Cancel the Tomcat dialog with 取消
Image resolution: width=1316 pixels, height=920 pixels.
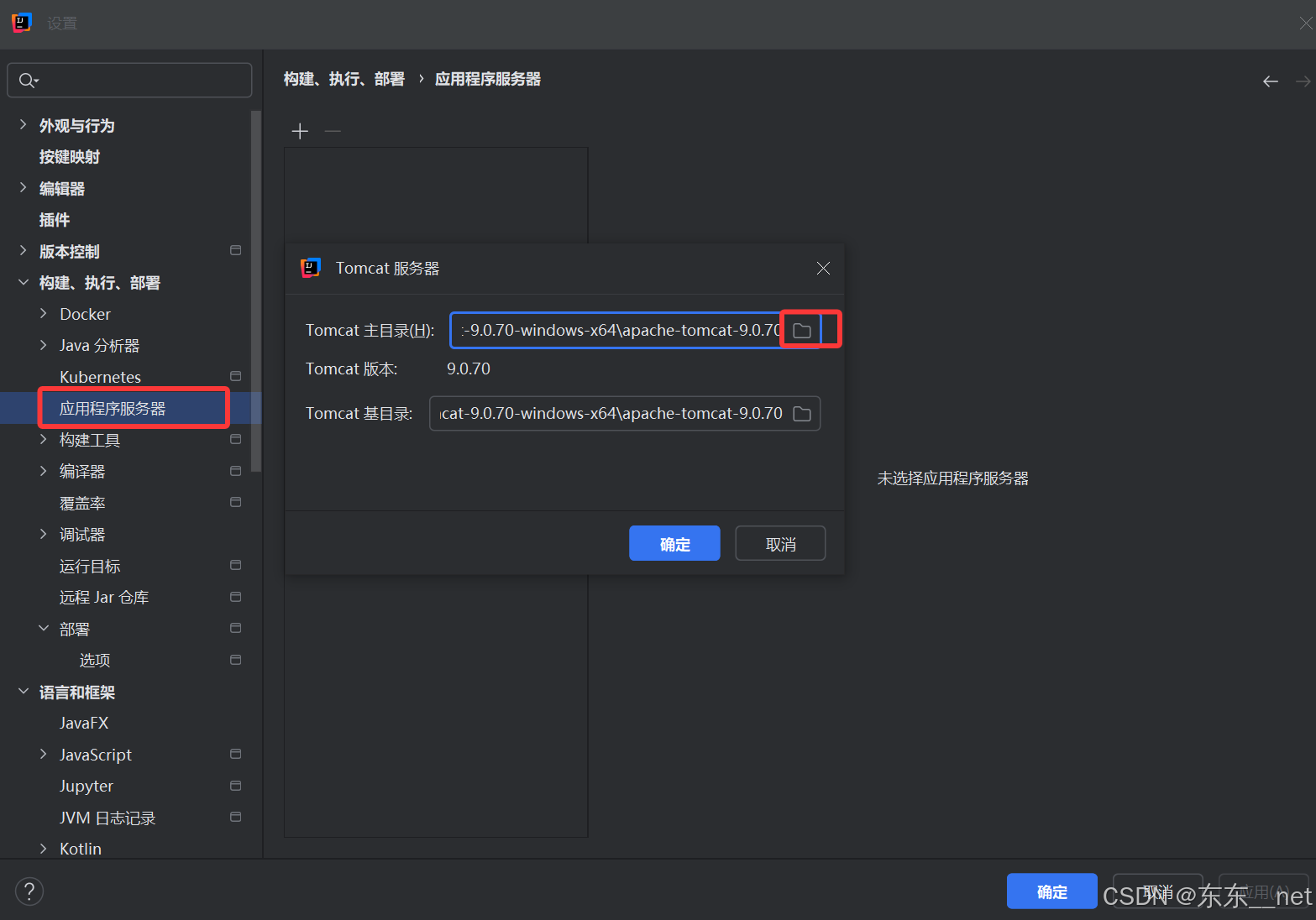780,543
